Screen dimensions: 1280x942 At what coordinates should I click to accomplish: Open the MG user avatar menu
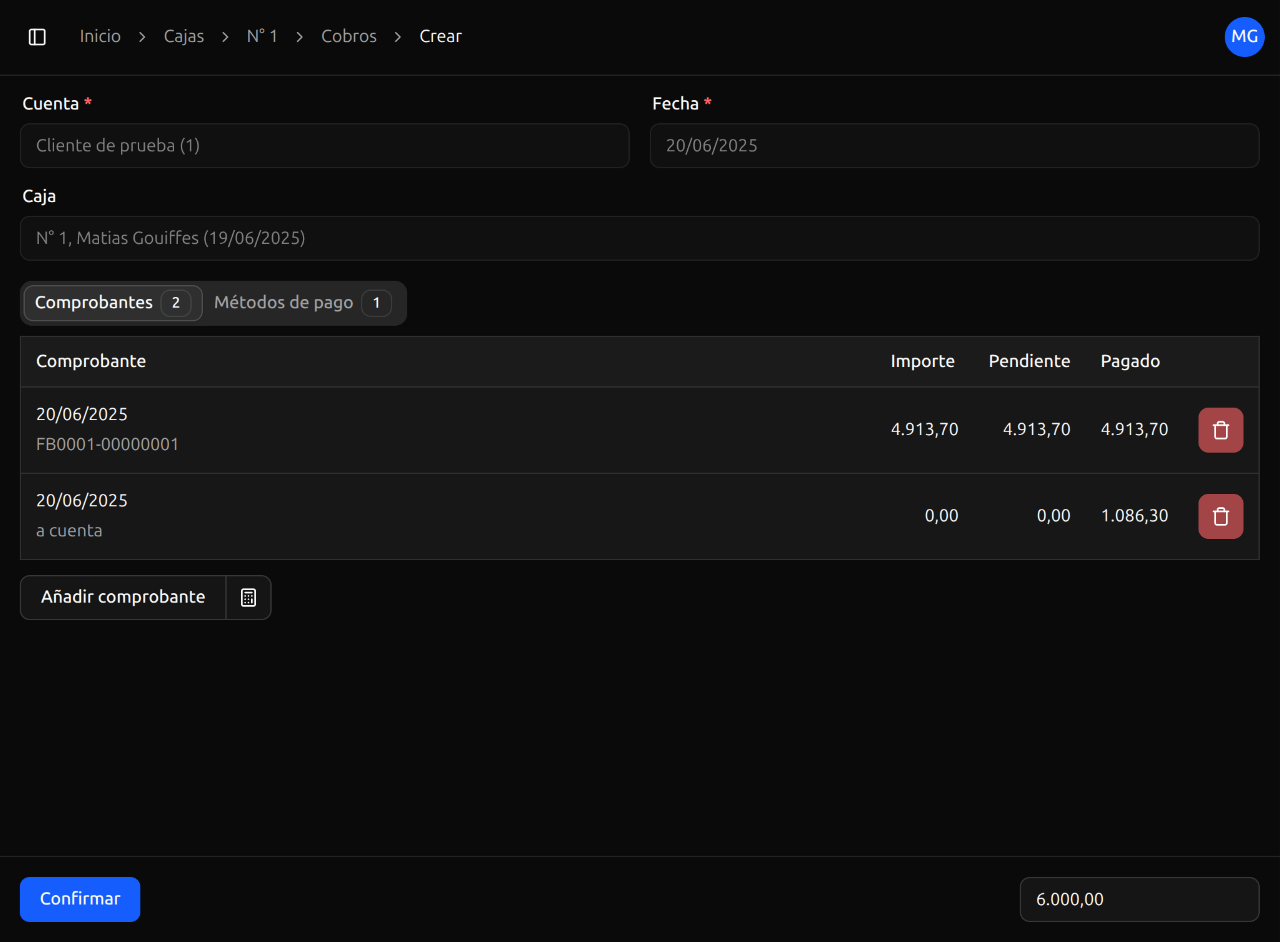point(1244,37)
